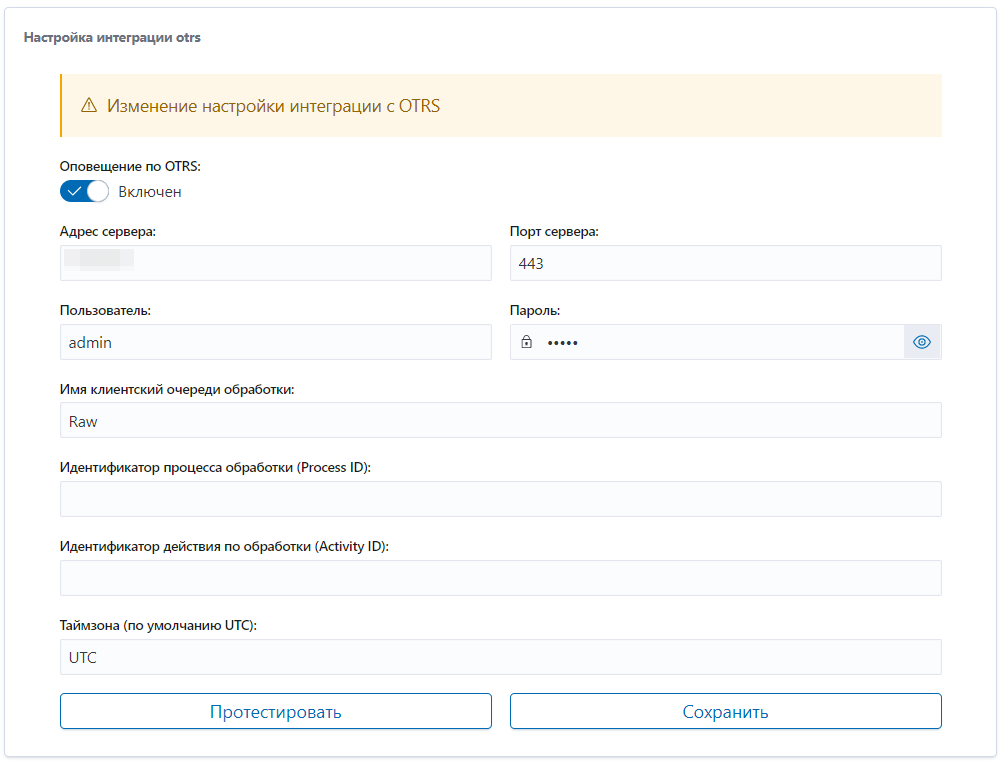This screenshot has width=1005, height=766.
Task: Click the banner text Изменение настройки интеграции с OTRS
Action: [274, 106]
